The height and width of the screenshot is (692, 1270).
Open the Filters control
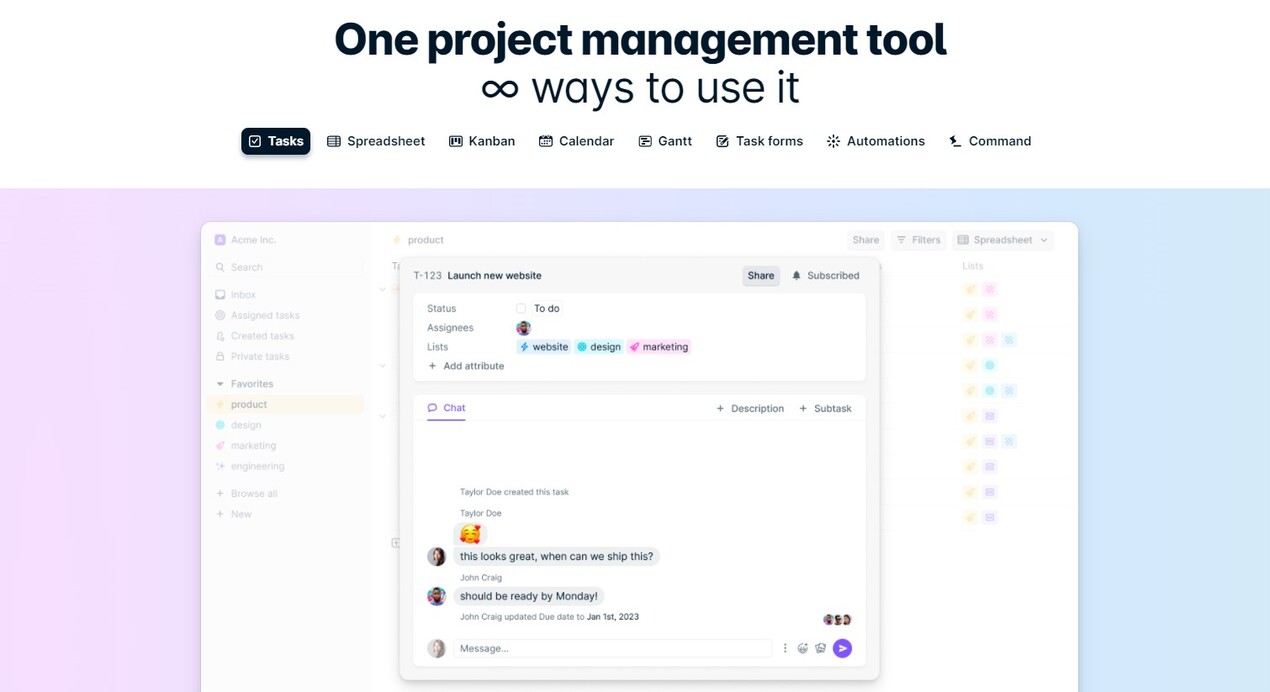(x=918, y=240)
